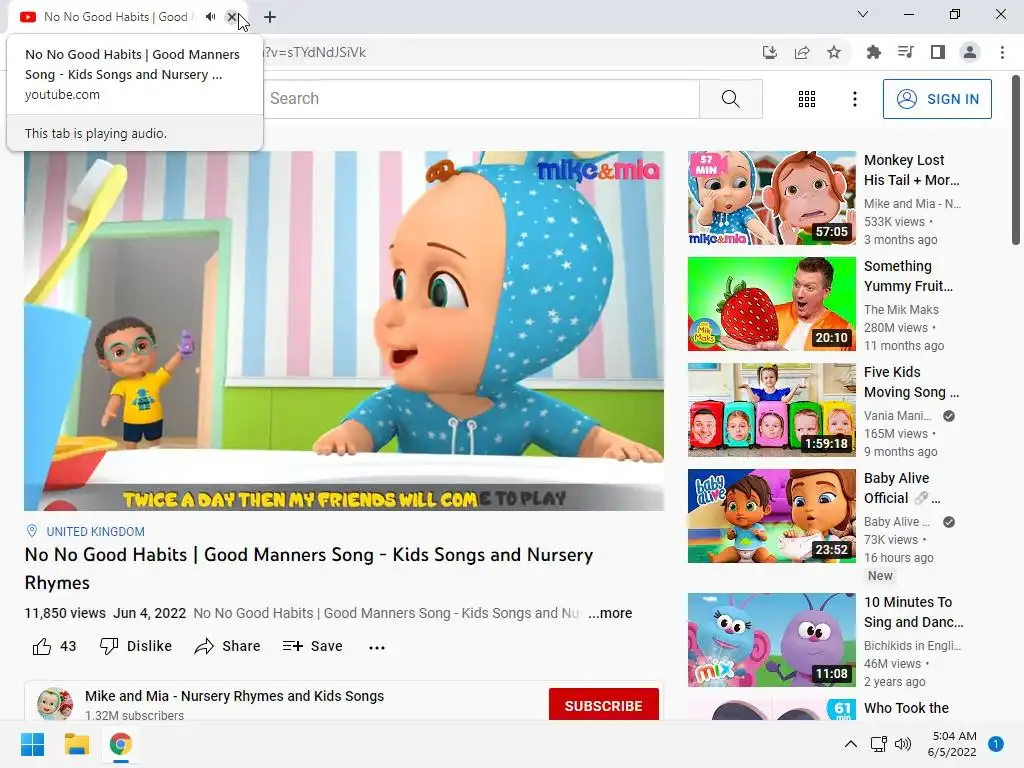
Task: Close the No No Good Habits tab
Action: pyautogui.click(x=232, y=17)
